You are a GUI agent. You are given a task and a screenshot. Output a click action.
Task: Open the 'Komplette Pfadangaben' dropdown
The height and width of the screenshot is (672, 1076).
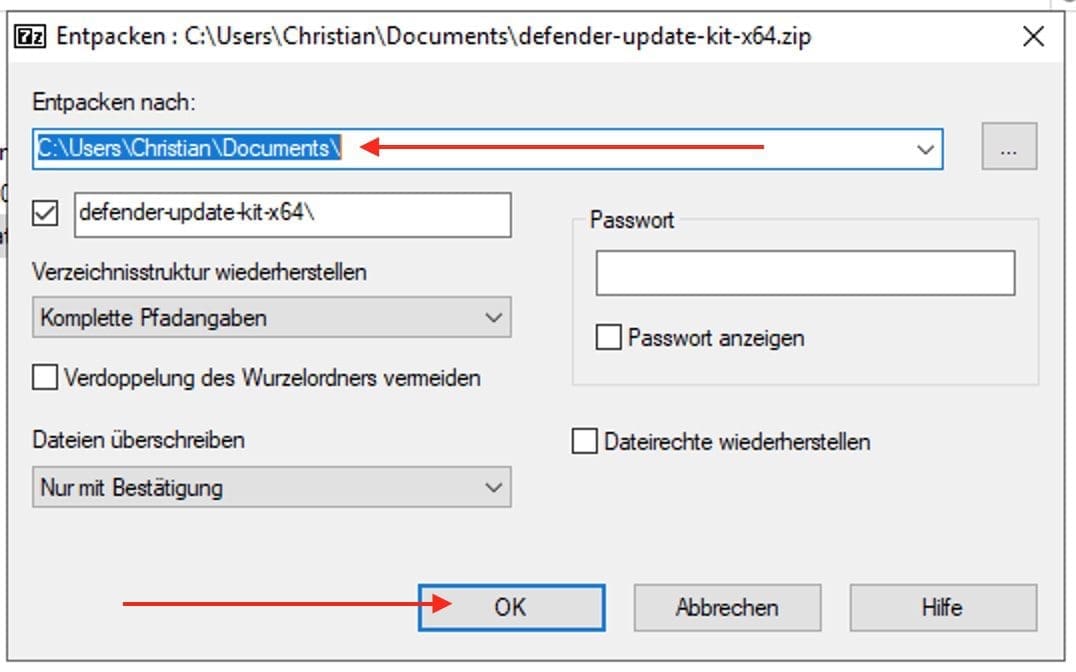(x=271, y=318)
